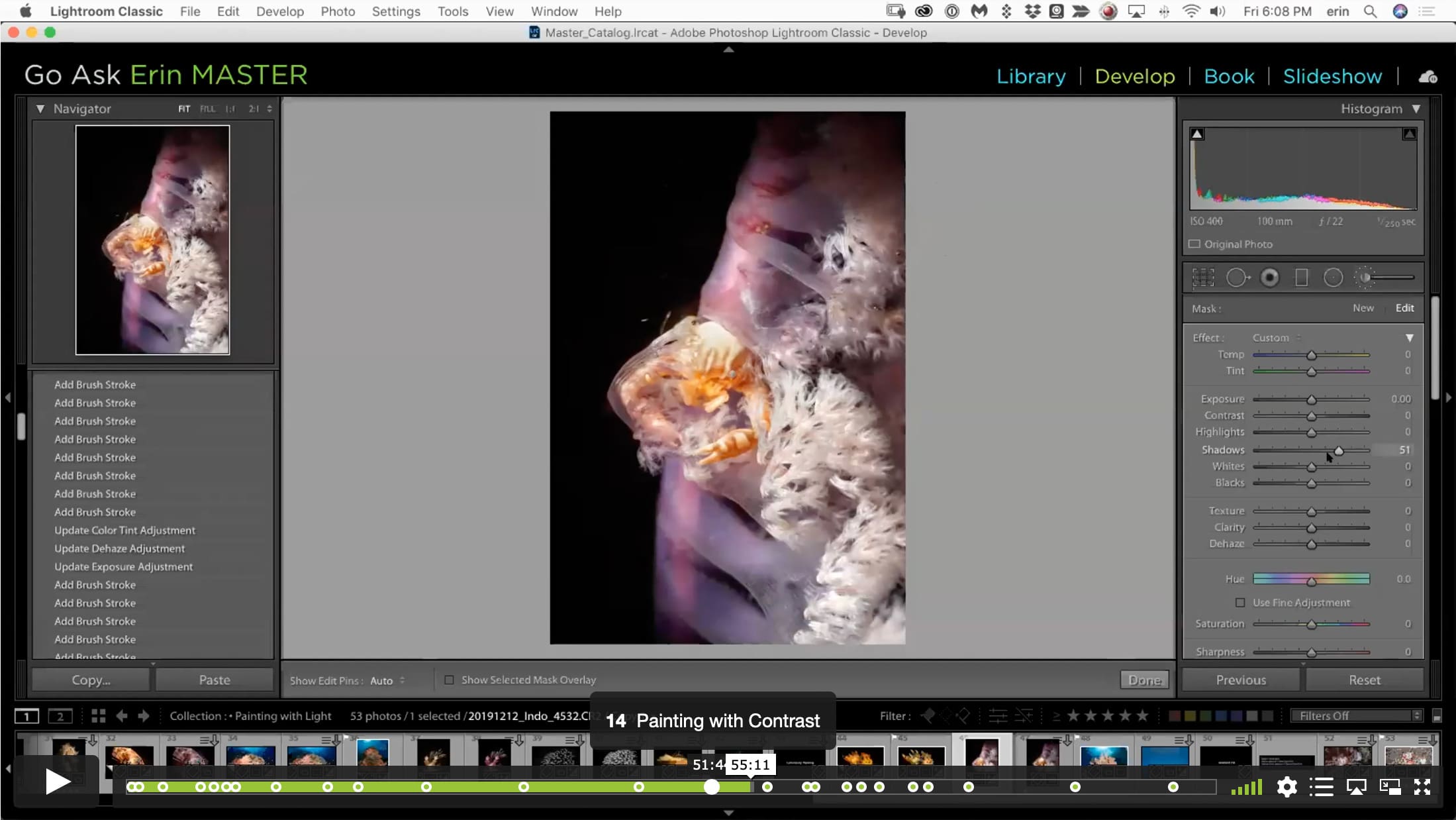This screenshot has height=820, width=1456.
Task: Switch to the Library module
Action: (1031, 76)
